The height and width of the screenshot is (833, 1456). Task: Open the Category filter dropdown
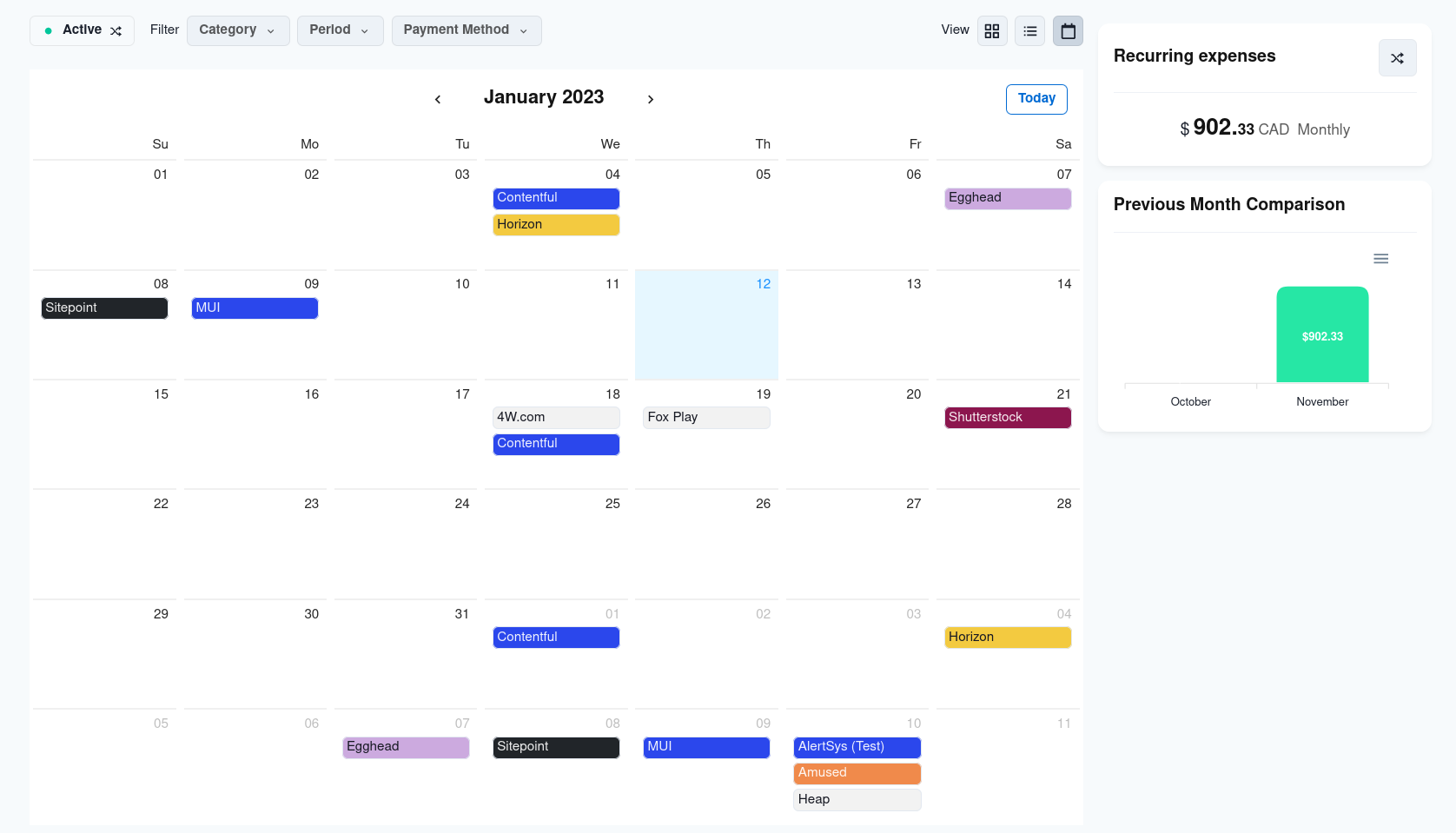pos(238,30)
